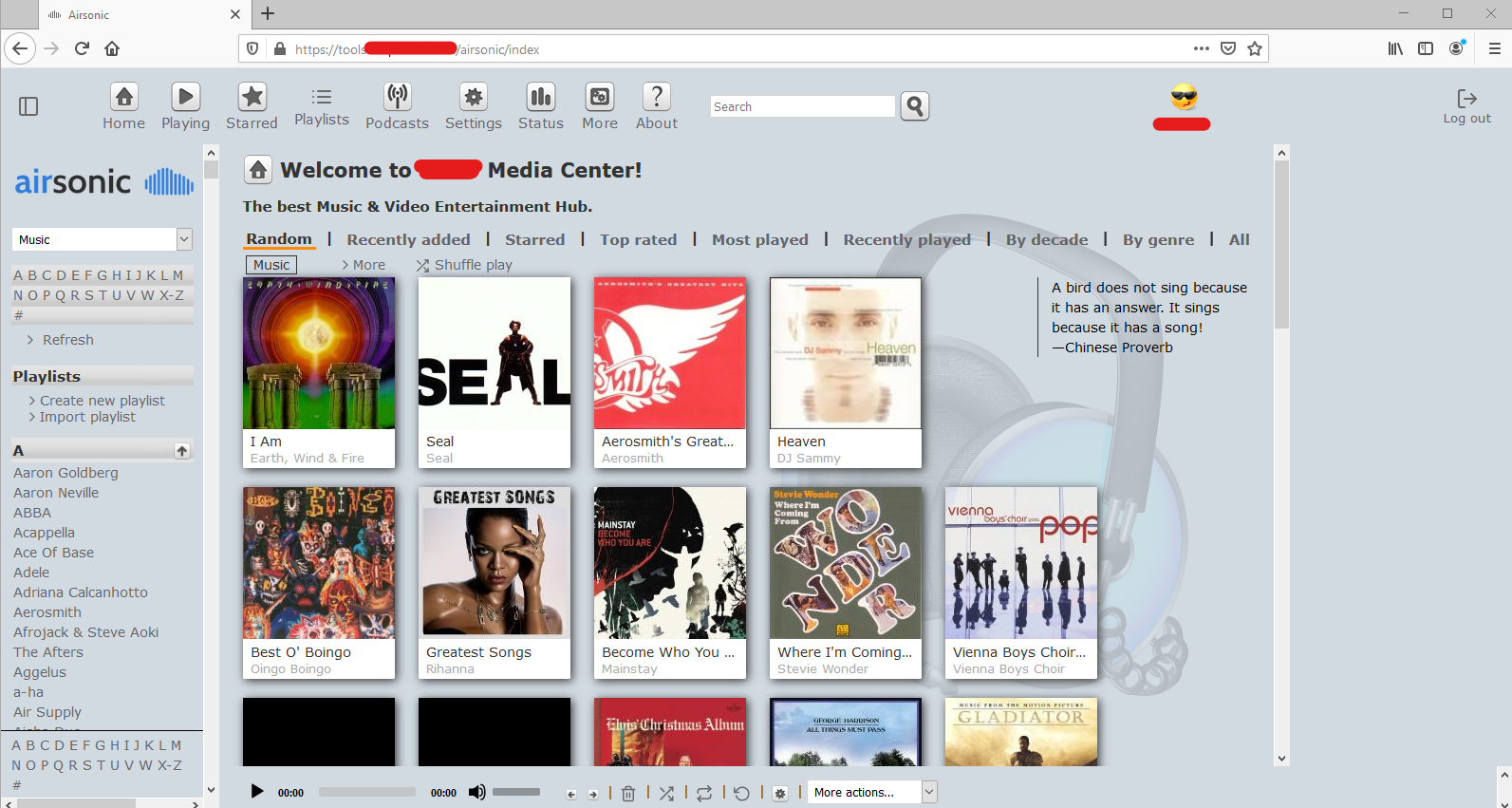Skip to next track arrow
The height and width of the screenshot is (808, 1512).
[x=593, y=795]
